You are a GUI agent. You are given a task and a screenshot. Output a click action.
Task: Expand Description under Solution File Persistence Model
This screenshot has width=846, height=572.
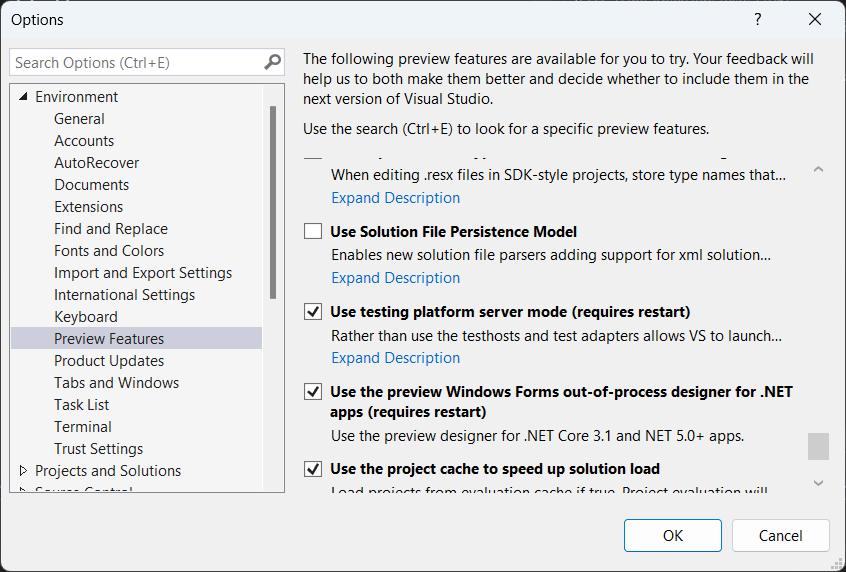[x=395, y=278]
